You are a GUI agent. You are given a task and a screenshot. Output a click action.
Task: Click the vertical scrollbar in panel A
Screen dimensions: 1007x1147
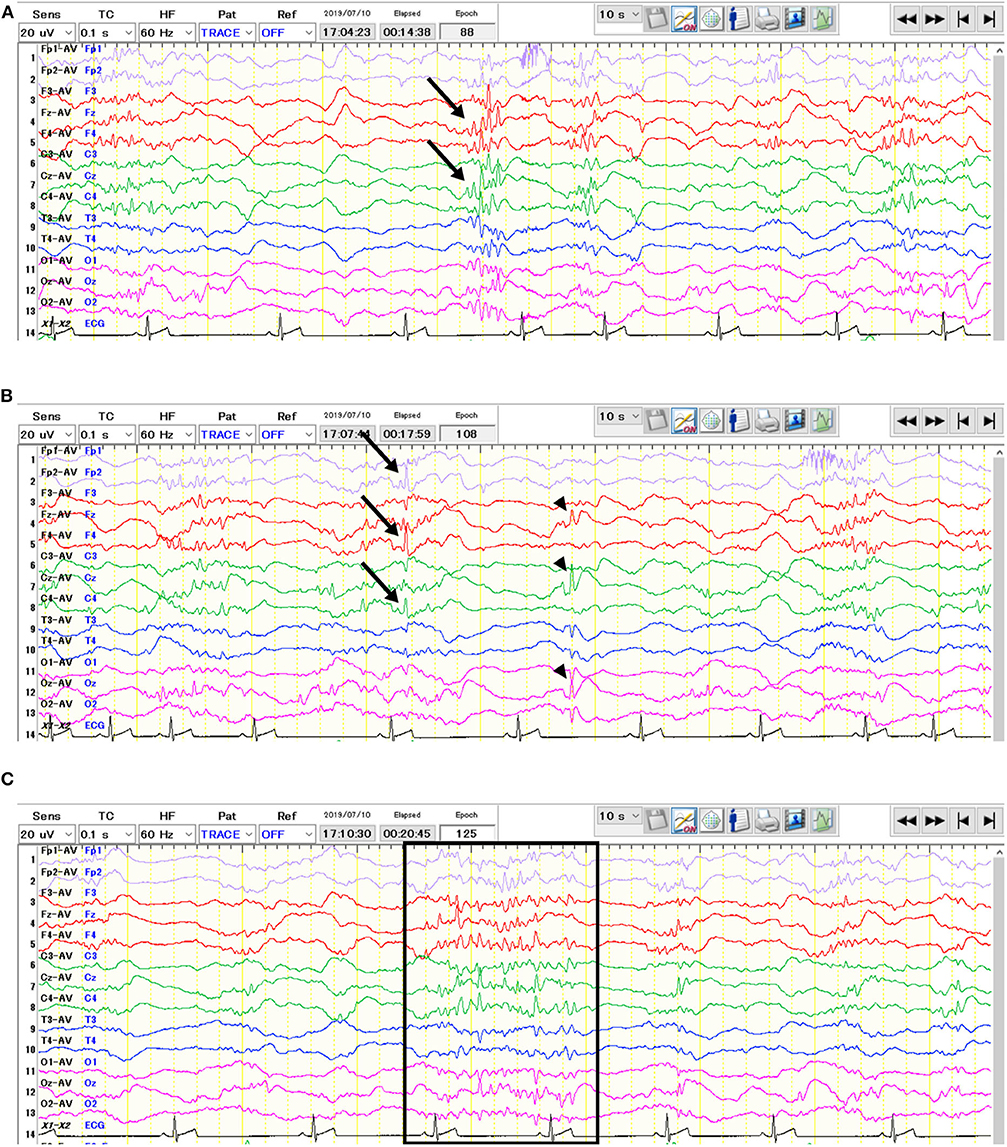998,192
